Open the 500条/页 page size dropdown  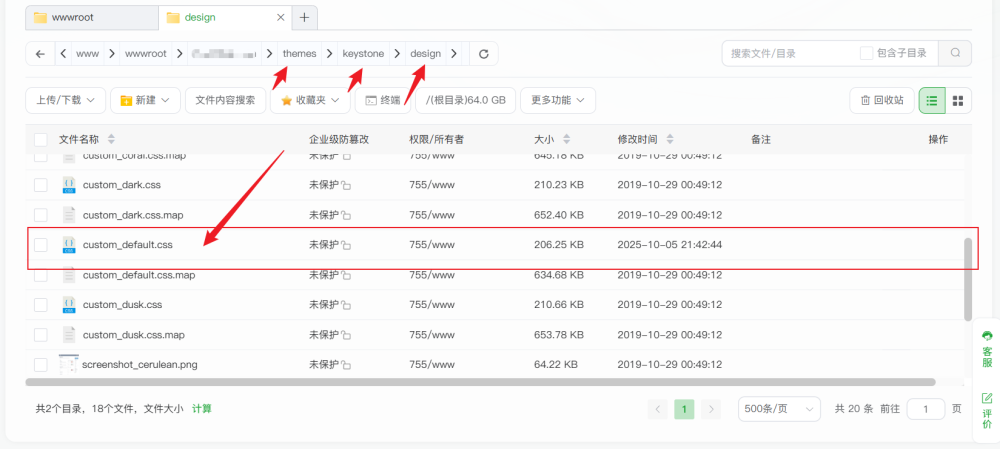click(x=779, y=409)
